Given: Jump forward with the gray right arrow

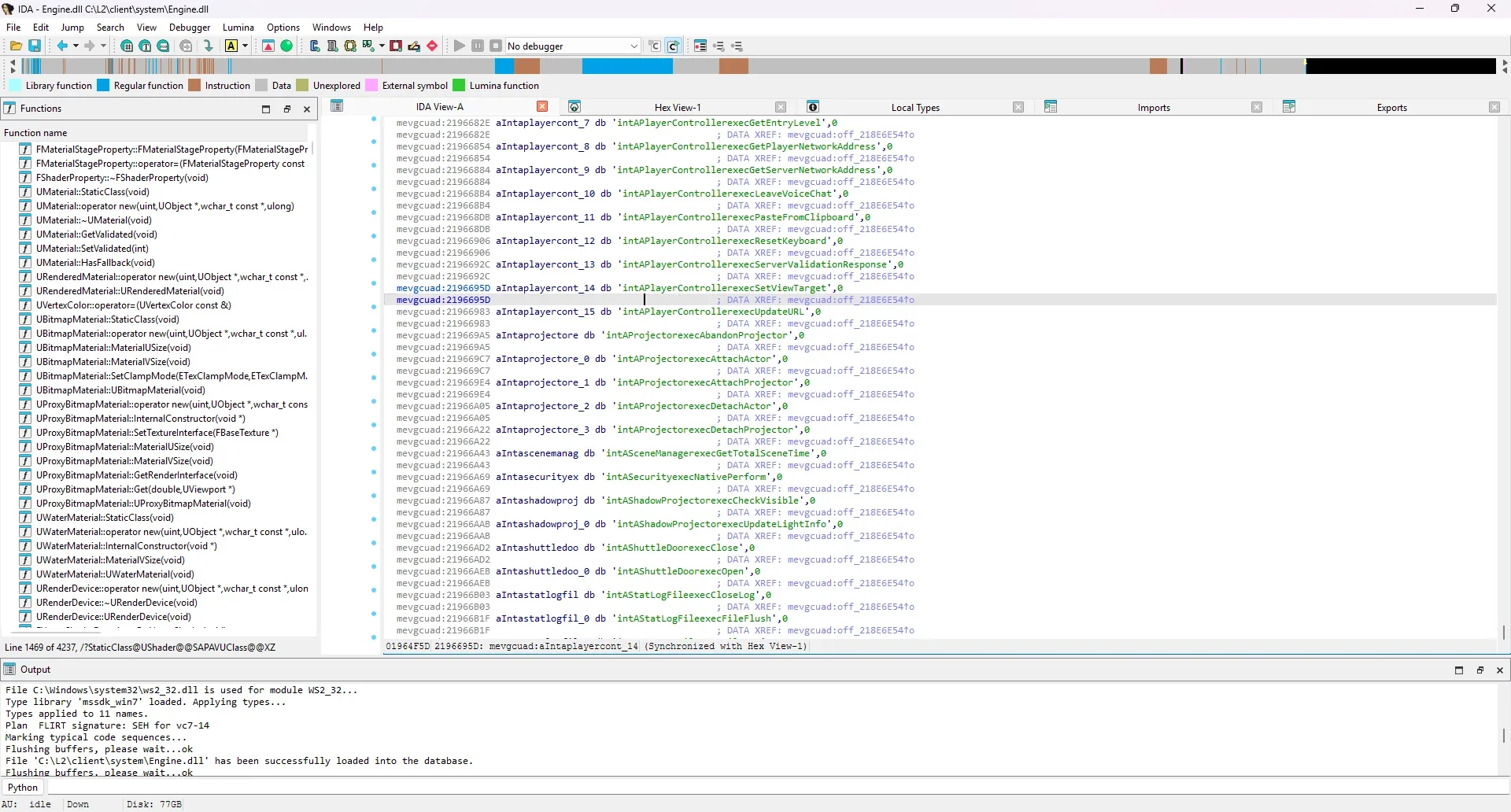Looking at the screenshot, I should coord(90,46).
